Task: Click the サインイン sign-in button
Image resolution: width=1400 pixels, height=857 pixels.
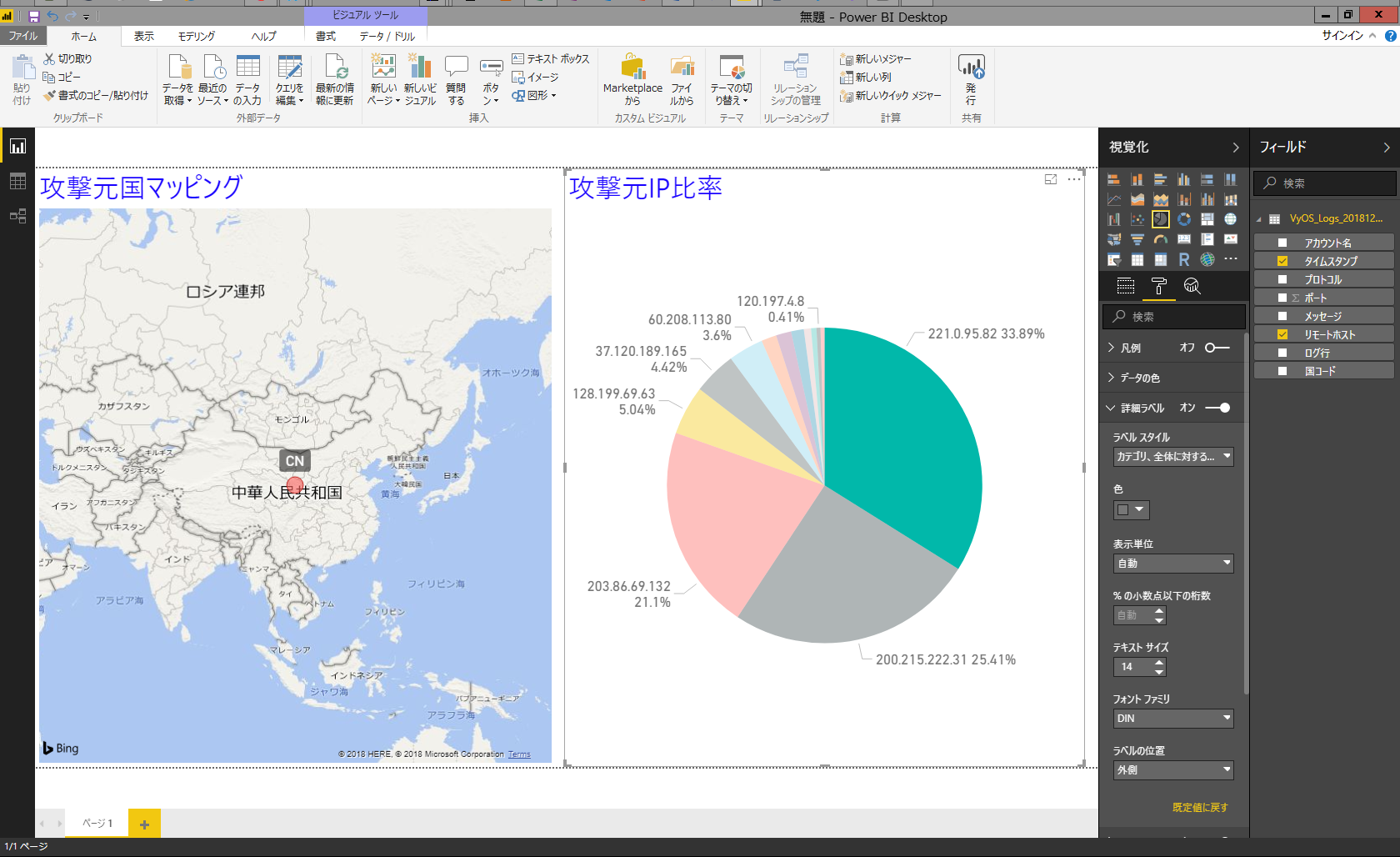Action: coord(1342,35)
